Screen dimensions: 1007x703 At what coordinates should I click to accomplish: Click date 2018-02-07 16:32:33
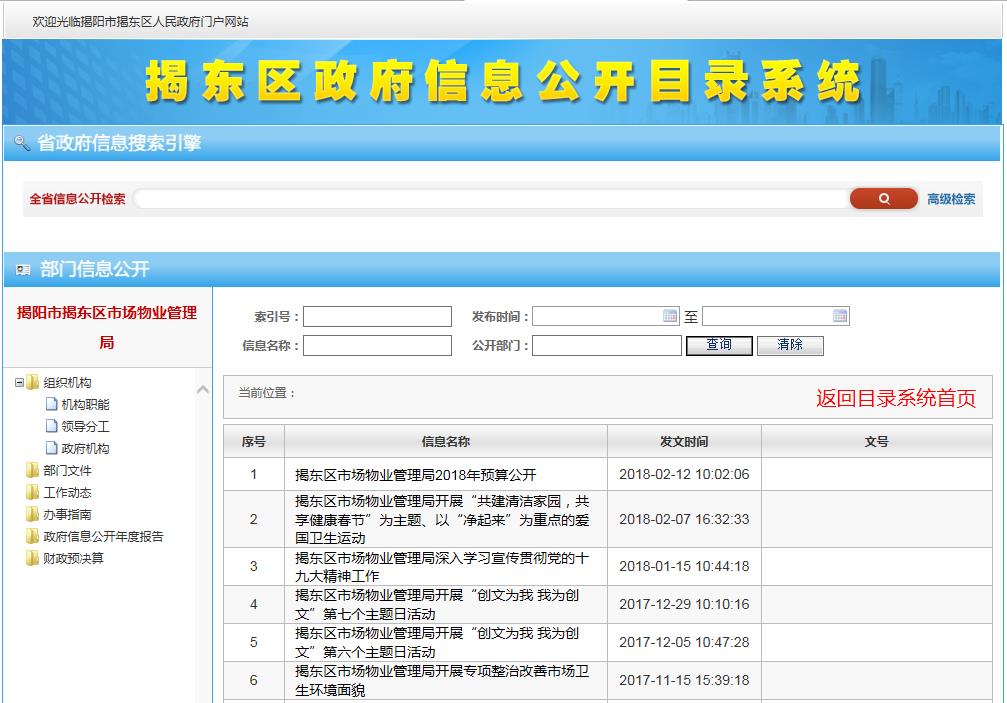684,519
